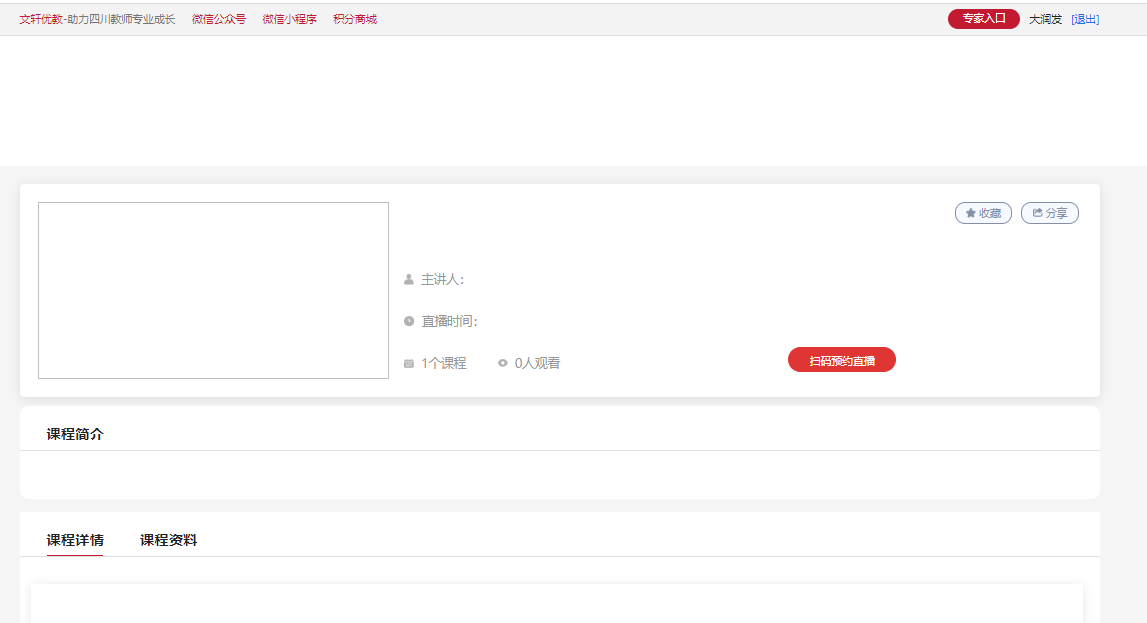Open the 微信小程序 link
Image resolution: width=1147 pixels, height=623 pixels.
pyautogui.click(x=289, y=19)
